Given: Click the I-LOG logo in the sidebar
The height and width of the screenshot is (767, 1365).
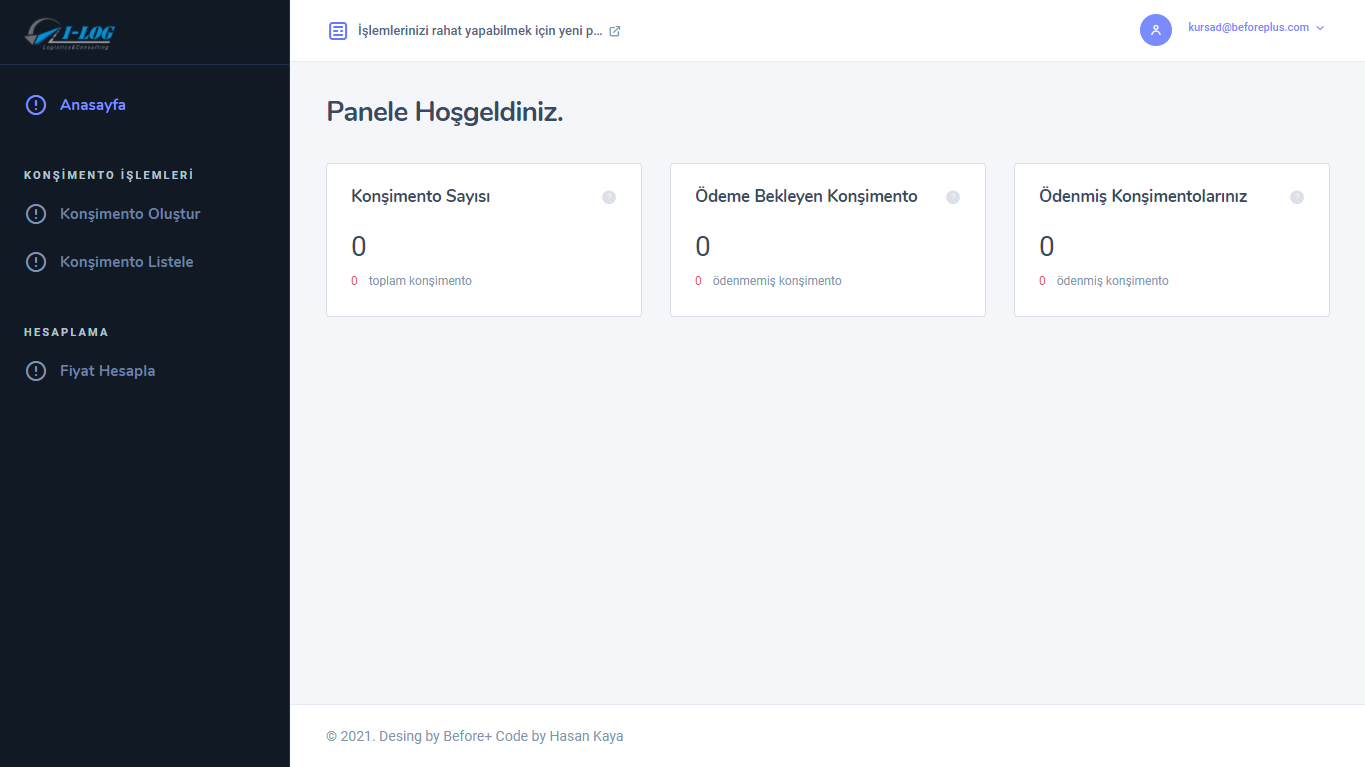Looking at the screenshot, I should (x=70, y=33).
